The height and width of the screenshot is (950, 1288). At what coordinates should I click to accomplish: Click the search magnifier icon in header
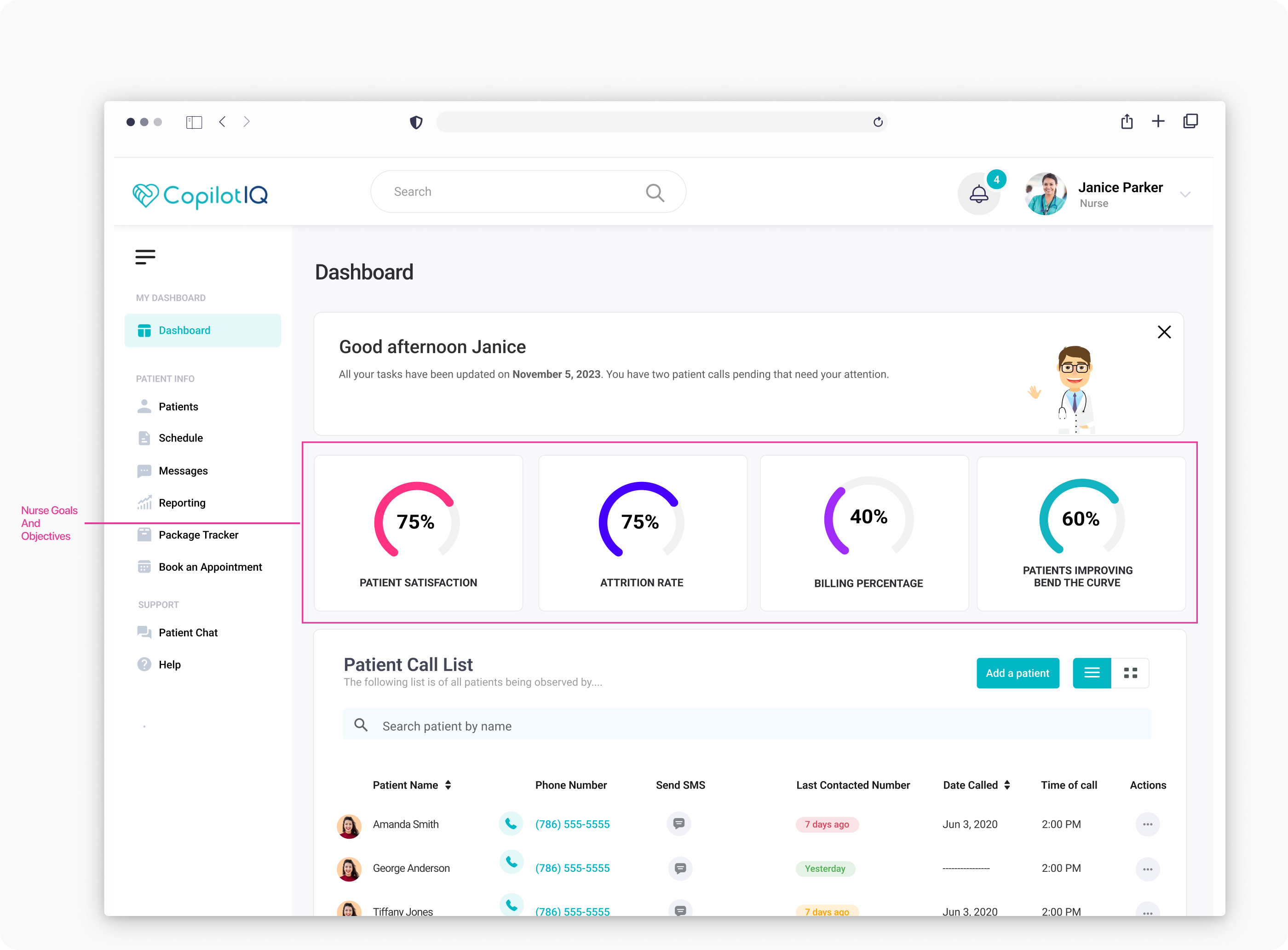pos(655,192)
